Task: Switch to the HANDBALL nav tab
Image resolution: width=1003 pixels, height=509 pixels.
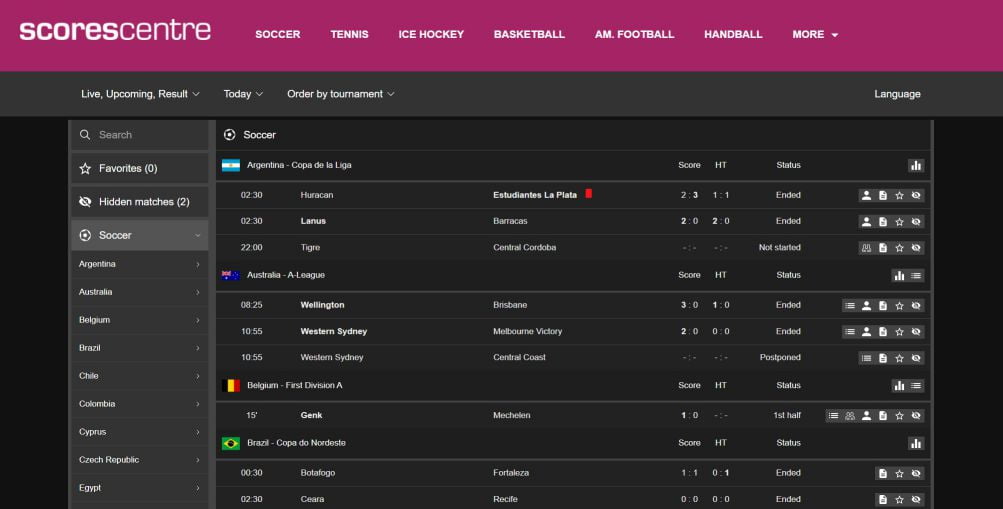Action: (733, 35)
